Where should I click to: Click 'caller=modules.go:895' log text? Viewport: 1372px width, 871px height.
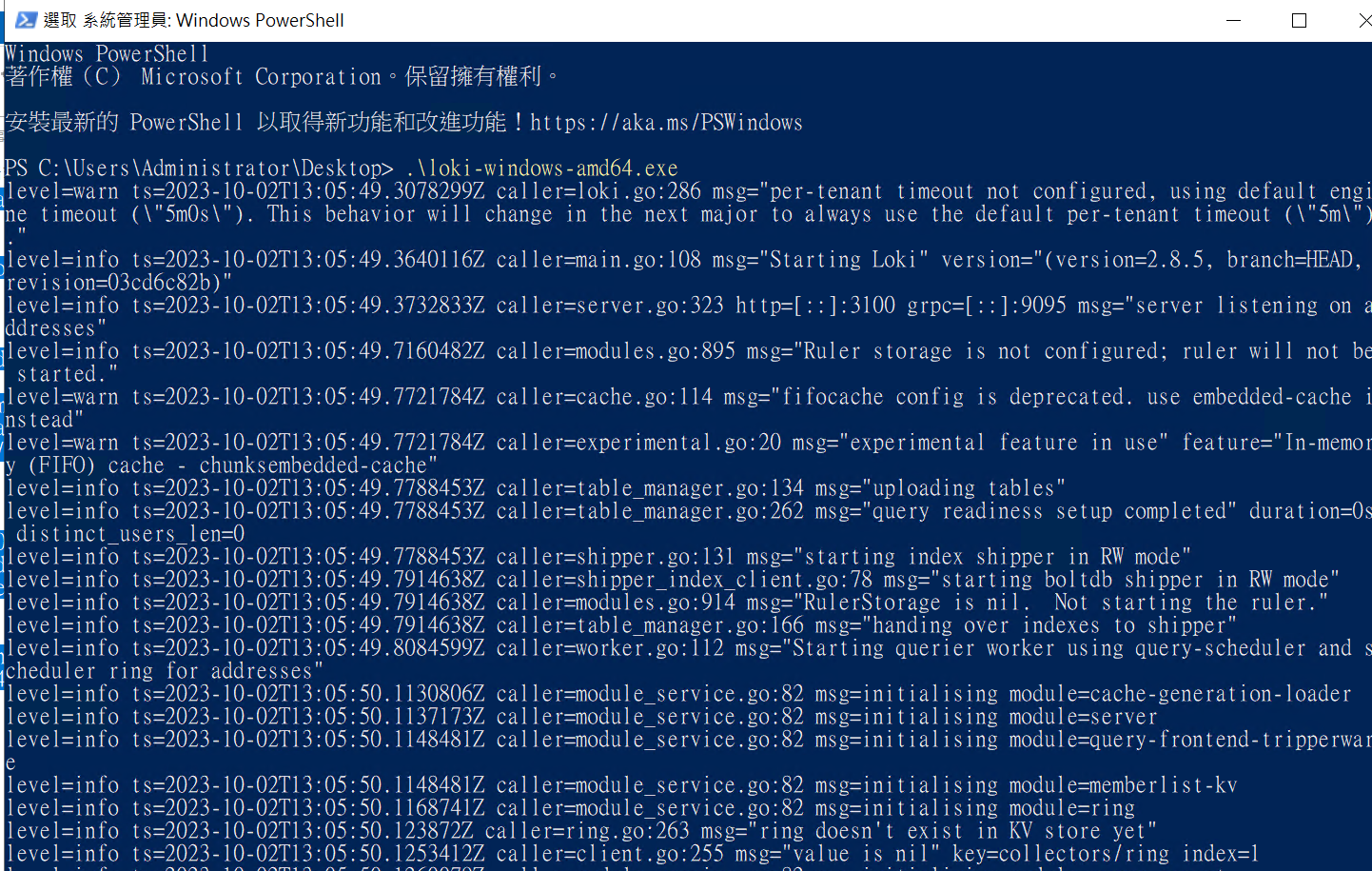(x=616, y=351)
